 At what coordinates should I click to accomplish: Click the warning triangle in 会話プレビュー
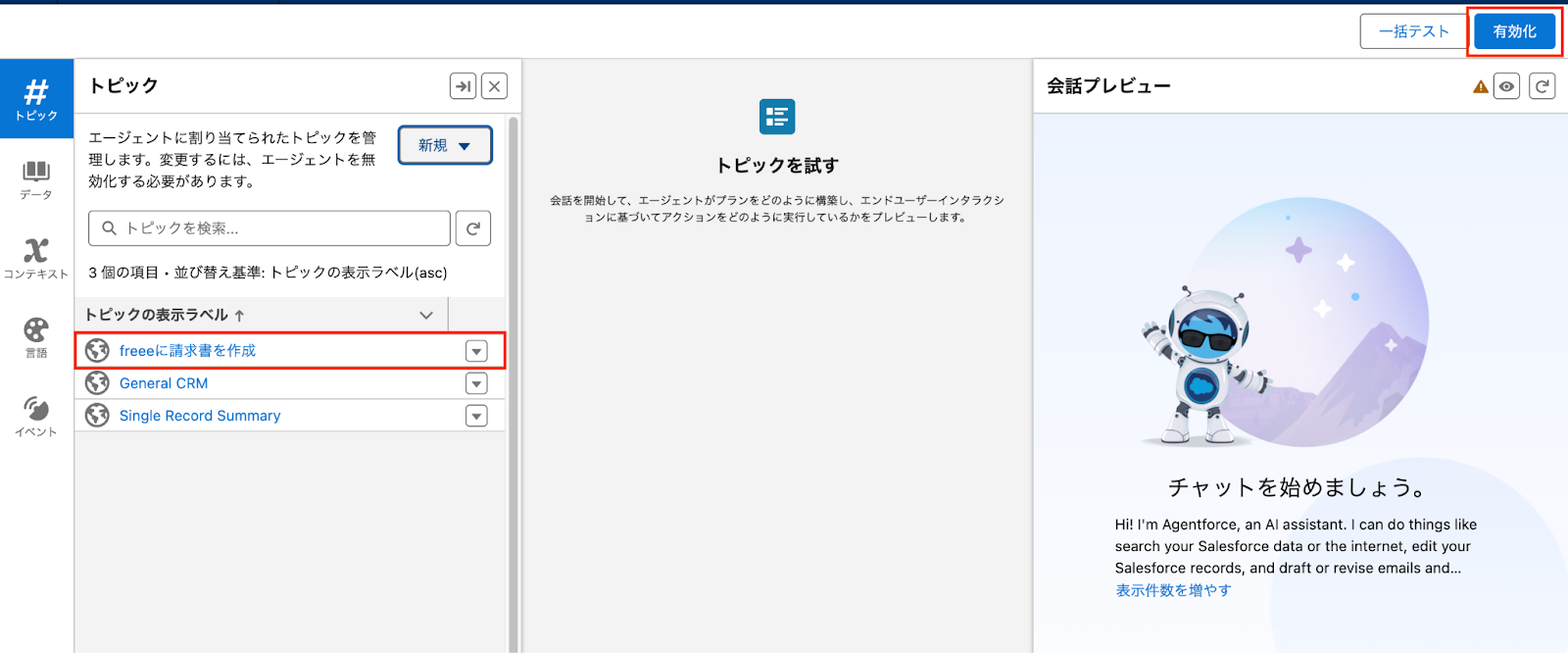click(x=1481, y=87)
